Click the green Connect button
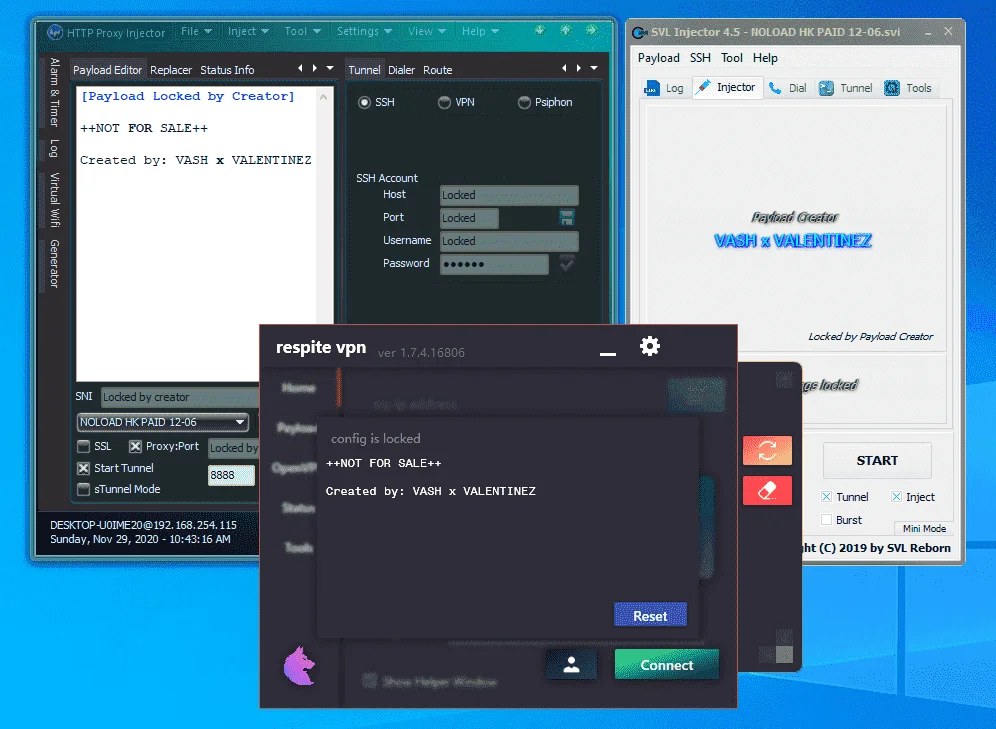This screenshot has width=996, height=729. click(667, 665)
